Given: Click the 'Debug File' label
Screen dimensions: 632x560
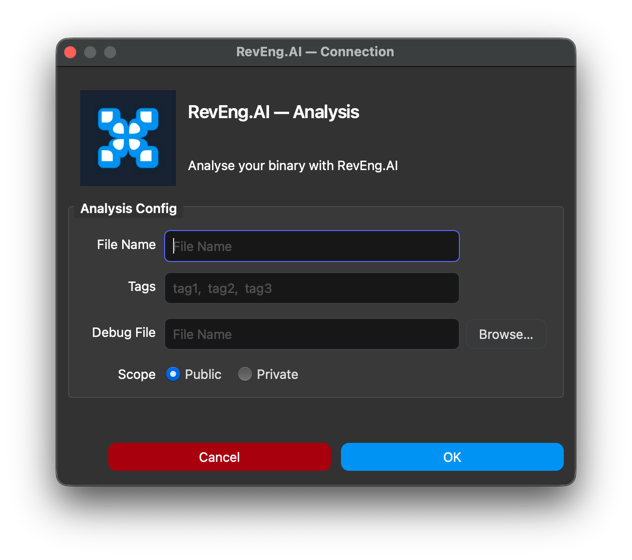Looking at the screenshot, I should click(124, 333).
